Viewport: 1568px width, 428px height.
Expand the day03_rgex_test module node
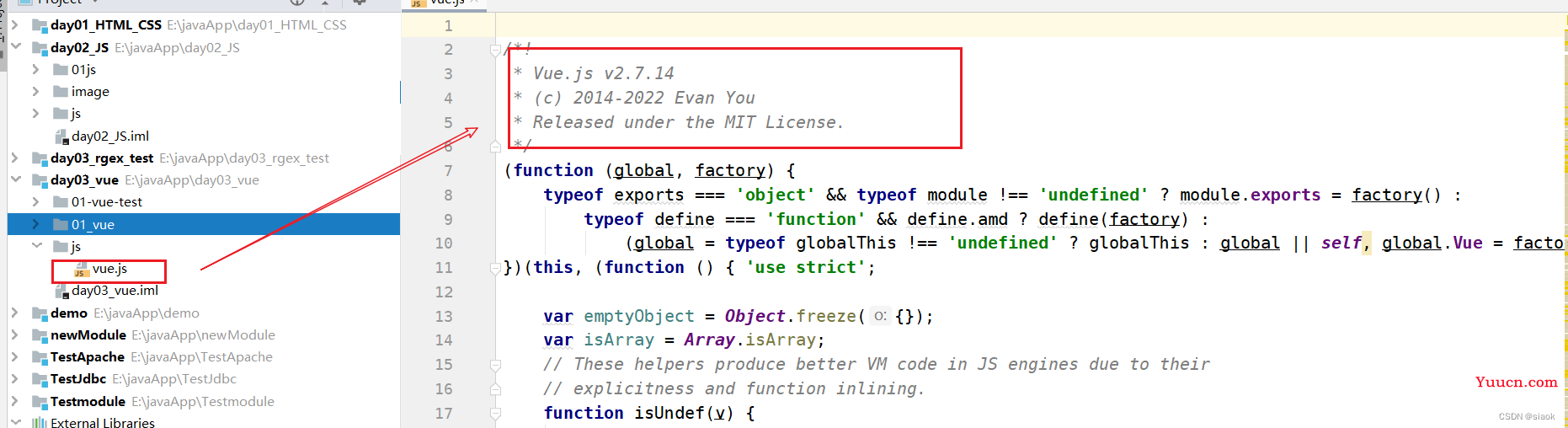pos(15,158)
